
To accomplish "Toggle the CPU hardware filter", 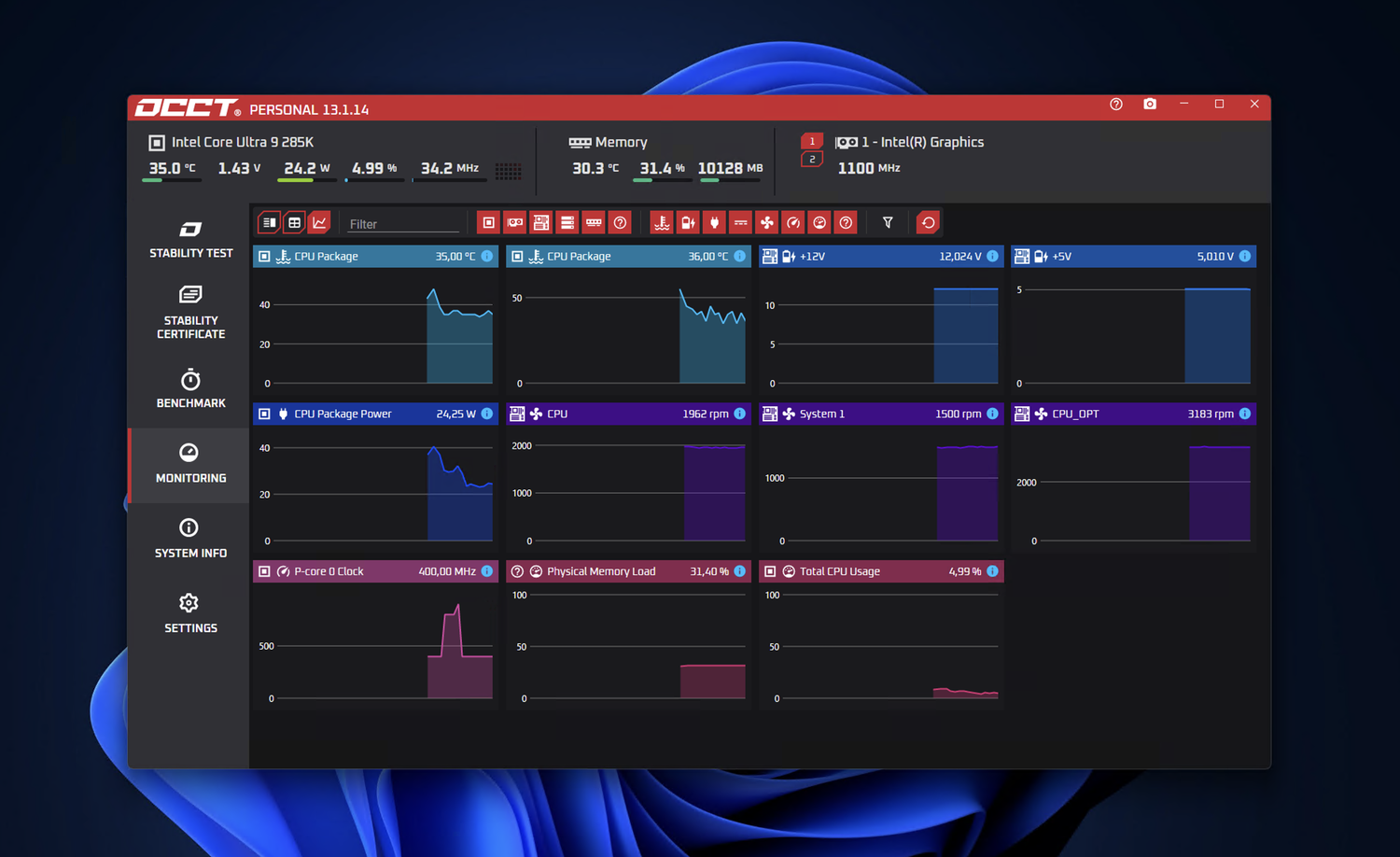I will (488, 222).
